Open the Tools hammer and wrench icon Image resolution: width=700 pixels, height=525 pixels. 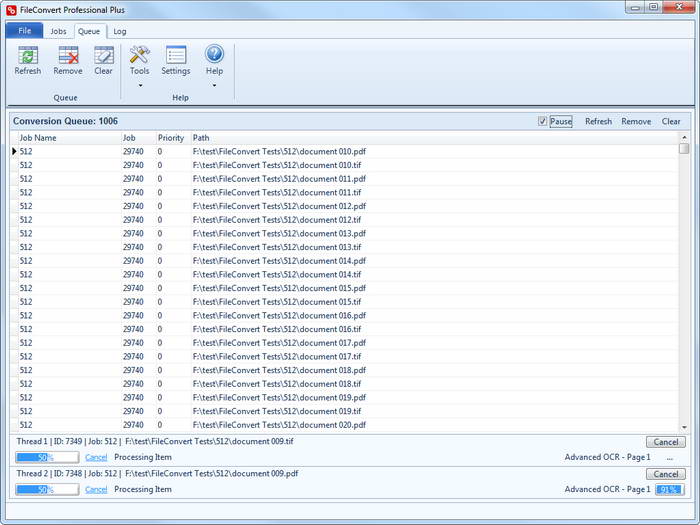pos(139,55)
